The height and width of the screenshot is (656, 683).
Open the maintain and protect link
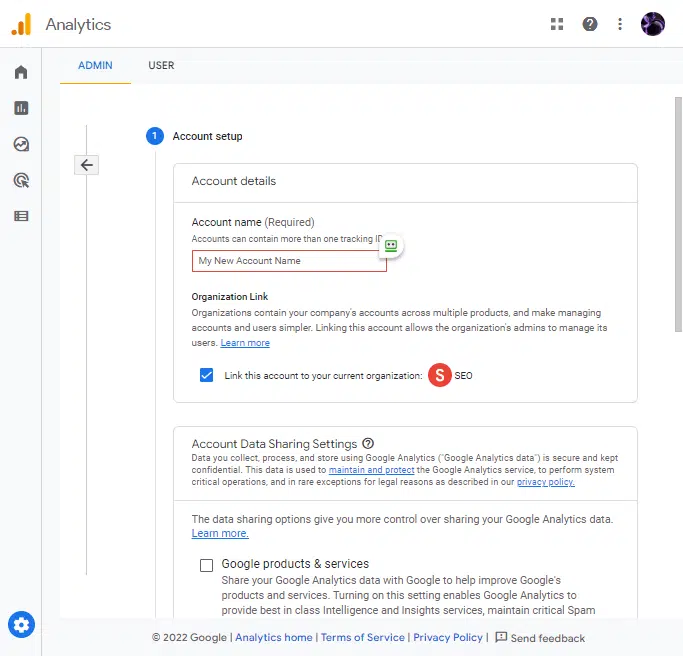[371, 470]
